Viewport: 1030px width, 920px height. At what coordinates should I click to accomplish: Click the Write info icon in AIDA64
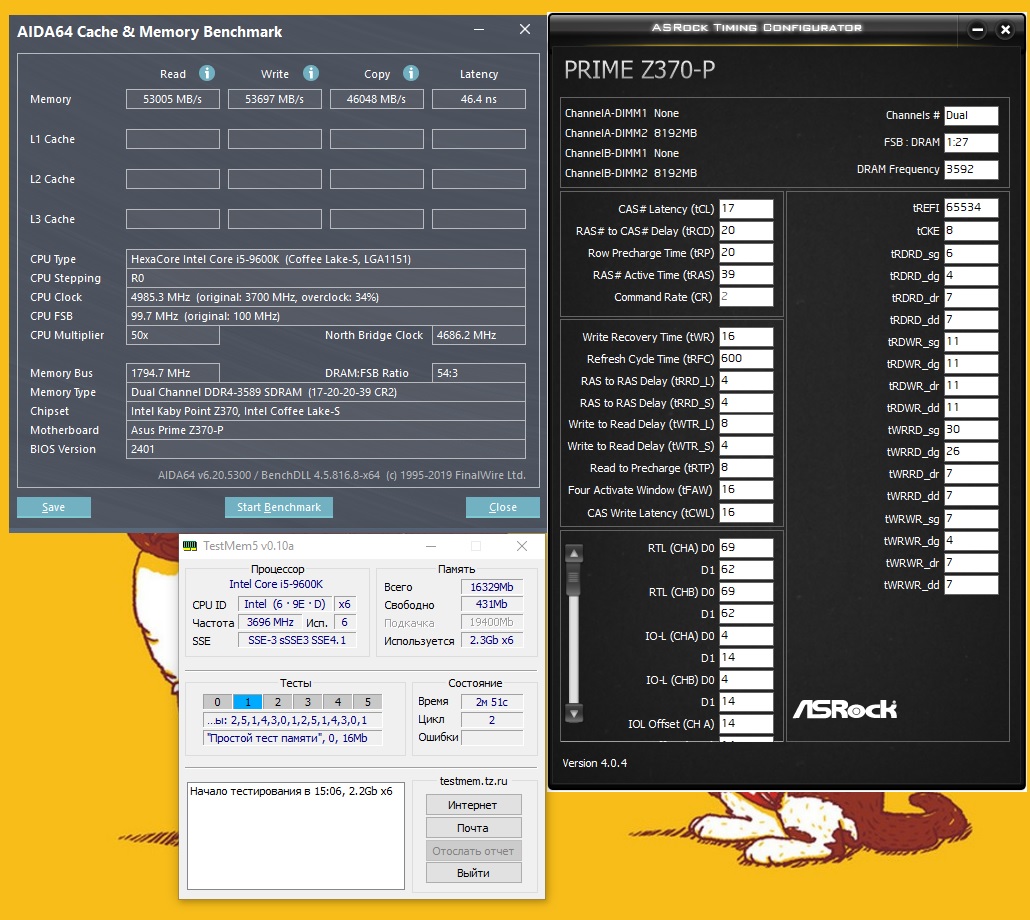(x=311, y=73)
